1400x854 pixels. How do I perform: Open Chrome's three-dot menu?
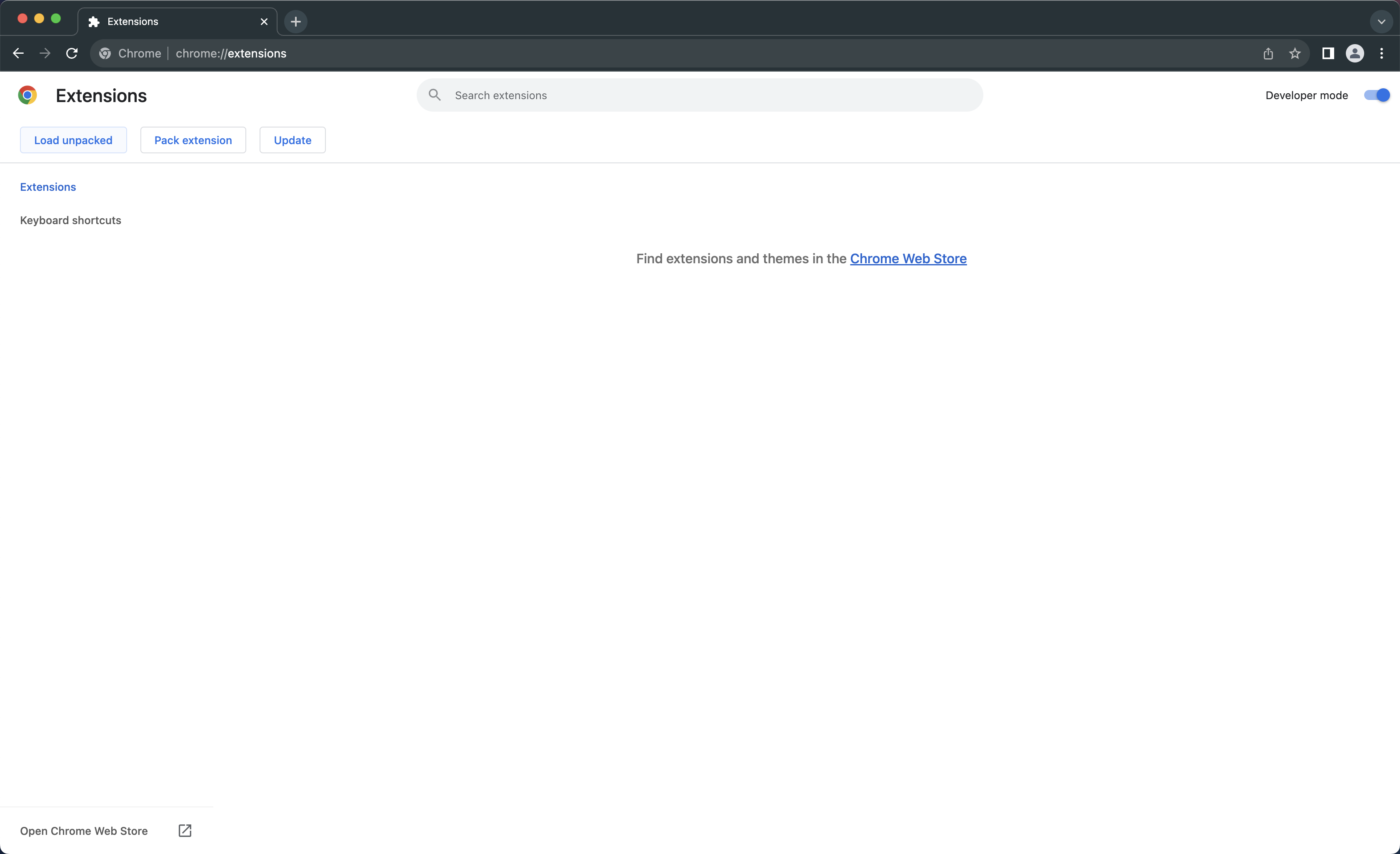click(x=1381, y=53)
